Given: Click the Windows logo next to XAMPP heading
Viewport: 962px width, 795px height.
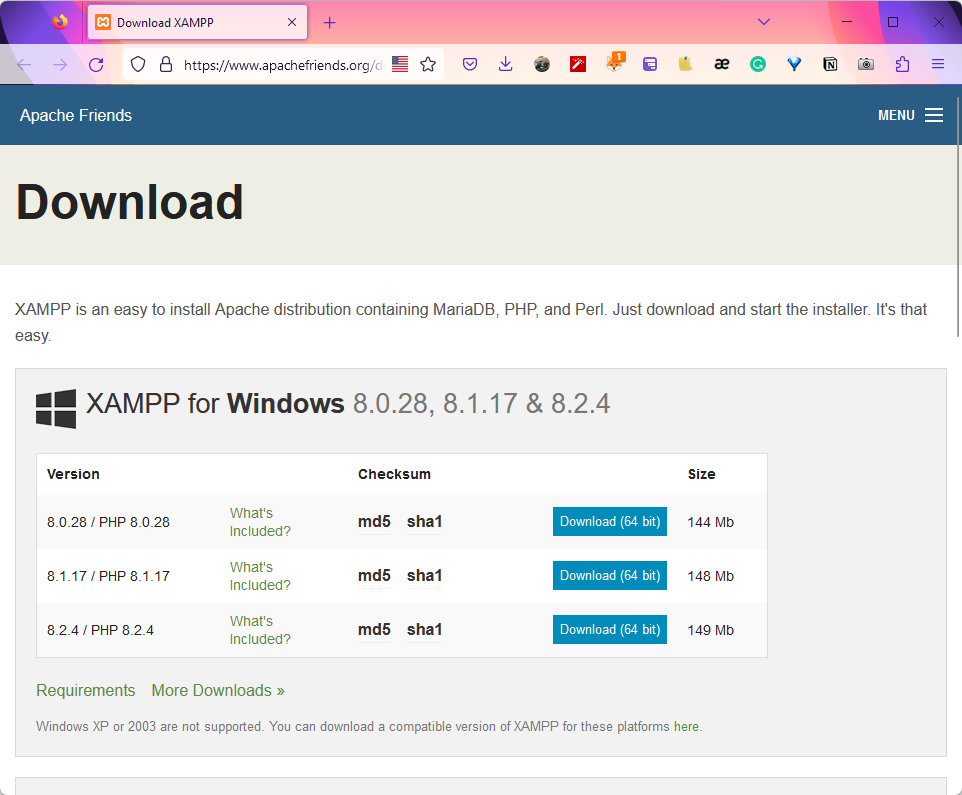Looking at the screenshot, I should tap(56, 409).
